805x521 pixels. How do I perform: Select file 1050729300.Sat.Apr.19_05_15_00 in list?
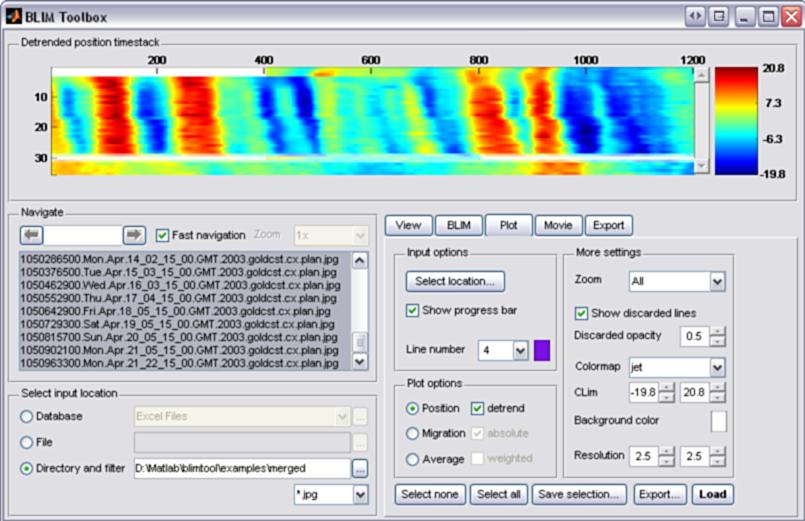point(185,324)
